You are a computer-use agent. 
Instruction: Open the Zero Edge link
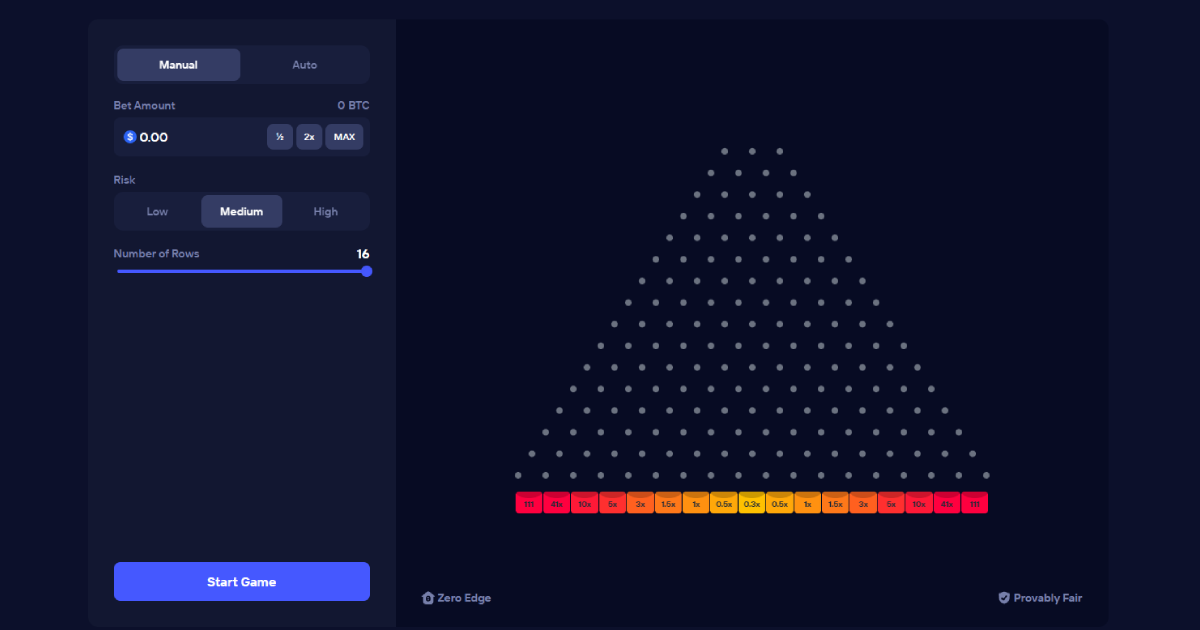click(464, 598)
